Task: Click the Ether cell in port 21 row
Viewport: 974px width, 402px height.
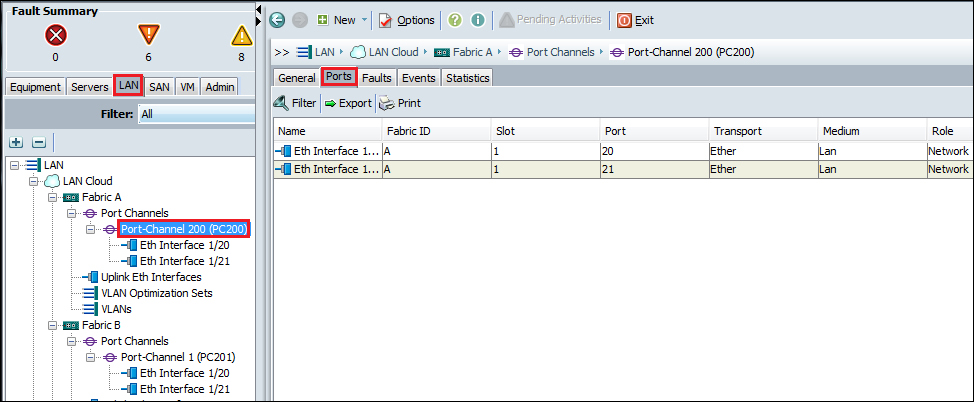Action: tap(763, 169)
